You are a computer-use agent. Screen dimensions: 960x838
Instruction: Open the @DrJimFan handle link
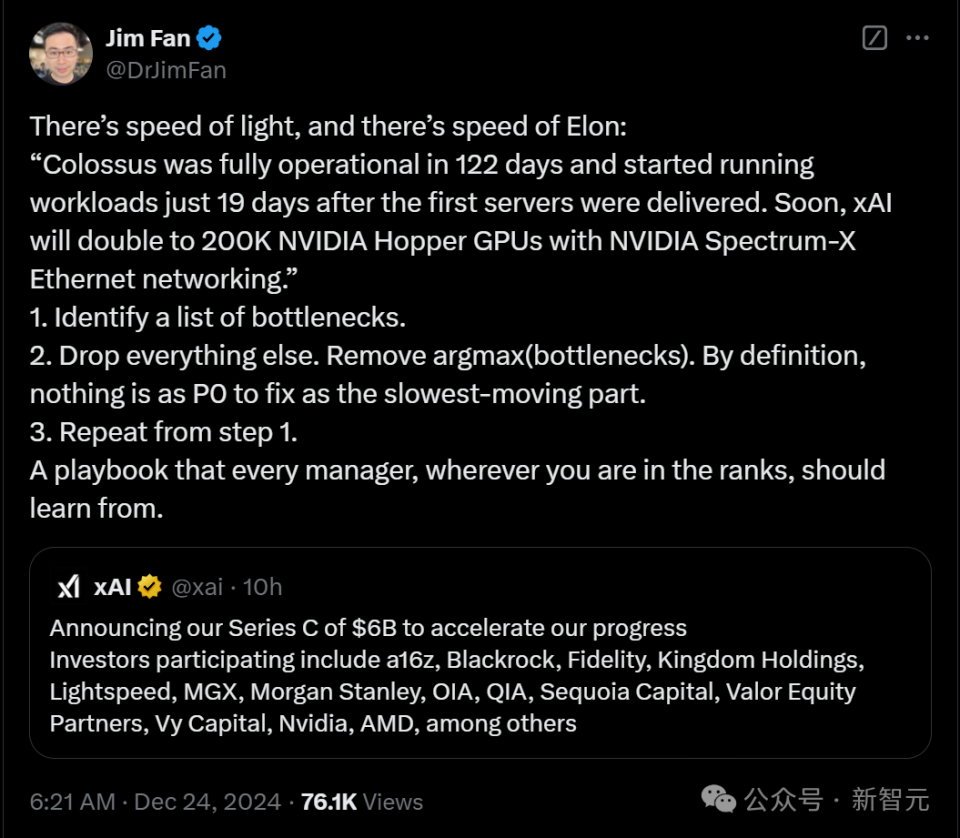tap(166, 70)
